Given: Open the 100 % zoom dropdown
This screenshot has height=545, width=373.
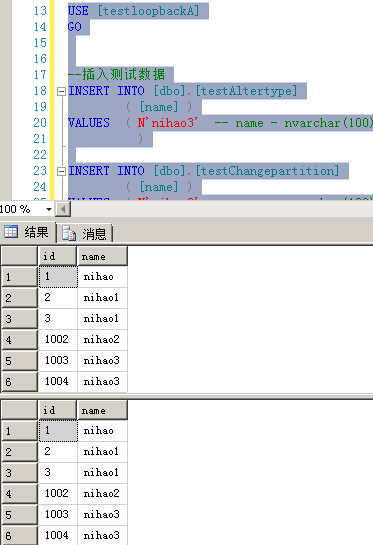Looking at the screenshot, I should pyautogui.click(x=49, y=209).
